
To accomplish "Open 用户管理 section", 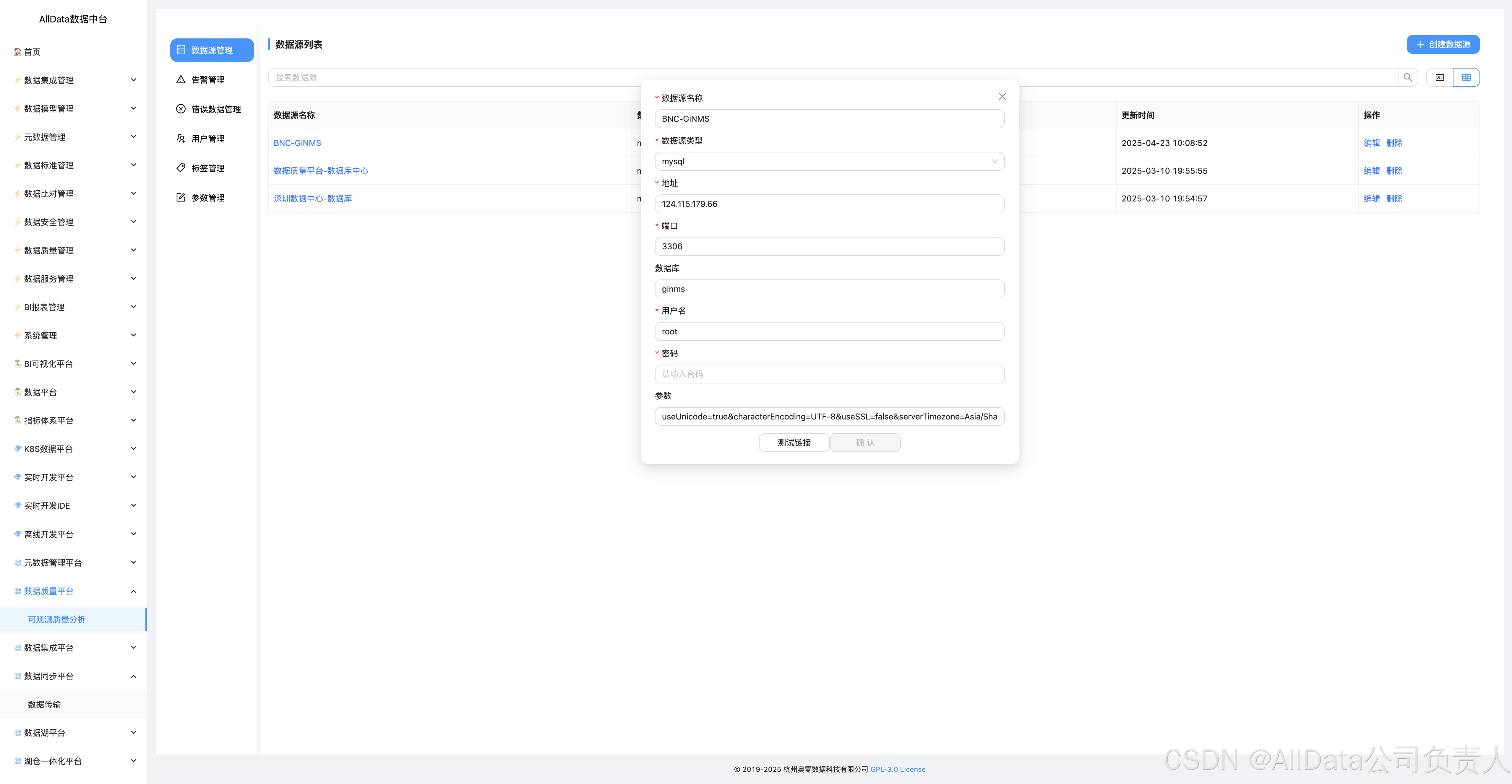I will [212, 139].
